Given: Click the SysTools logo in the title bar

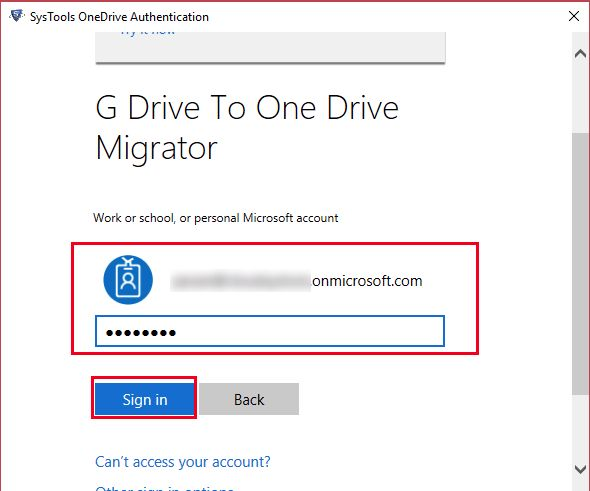Looking at the screenshot, I should pyautogui.click(x=16, y=16).
